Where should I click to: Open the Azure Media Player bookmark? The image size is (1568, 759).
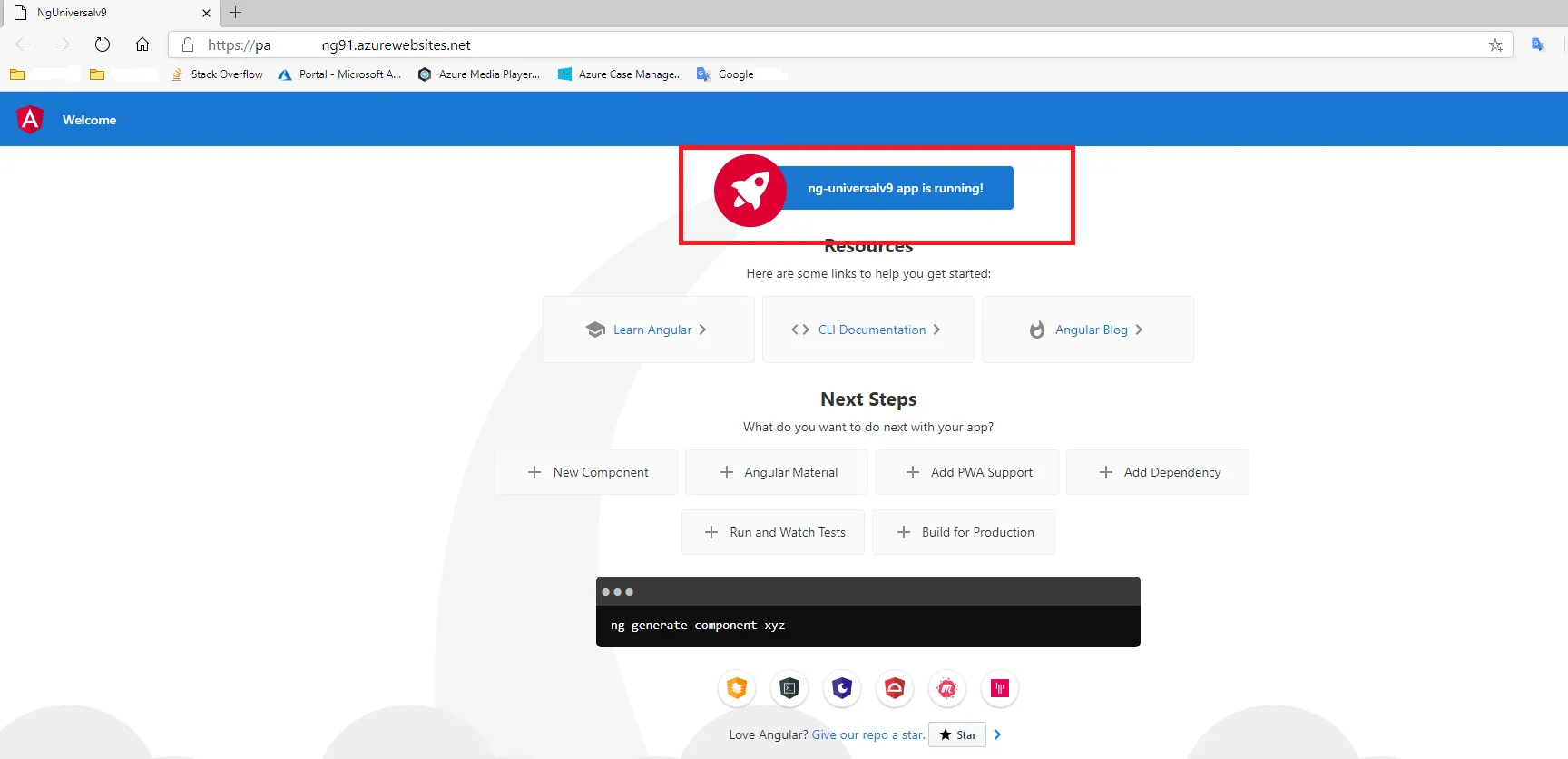pos(479,74)
